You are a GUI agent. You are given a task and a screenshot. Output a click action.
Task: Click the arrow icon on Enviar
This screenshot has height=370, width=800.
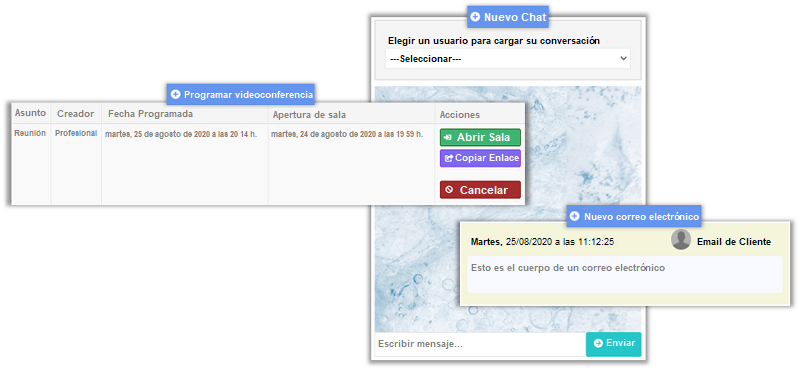[599, 343]
